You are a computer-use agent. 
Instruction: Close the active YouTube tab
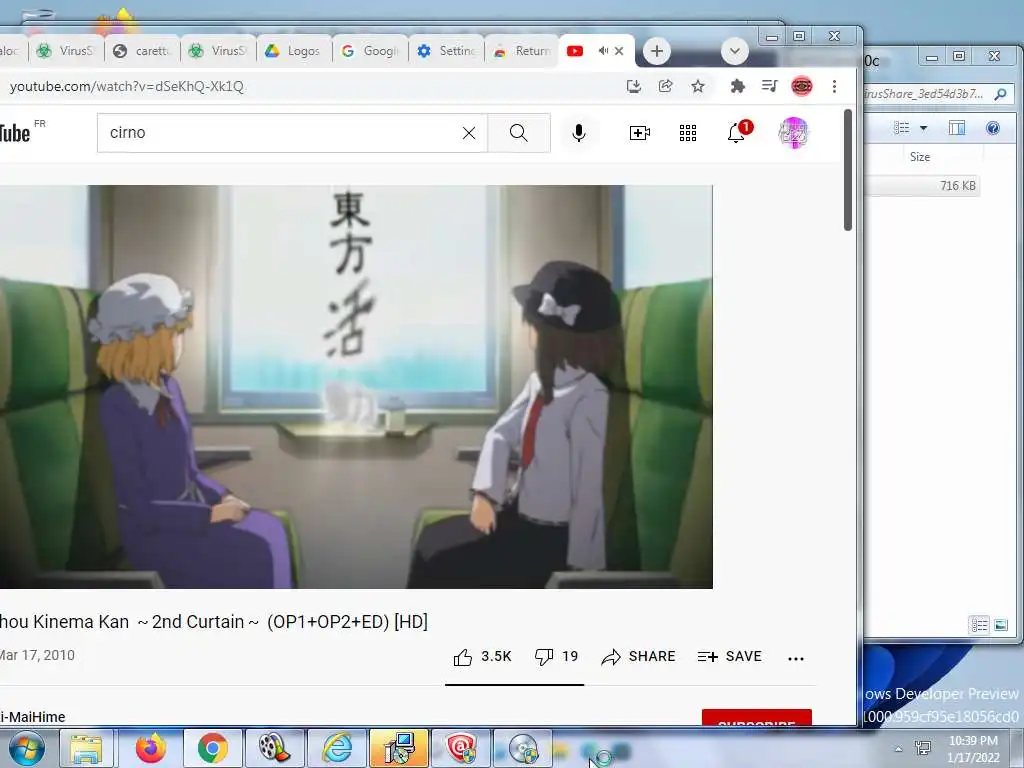619,51
